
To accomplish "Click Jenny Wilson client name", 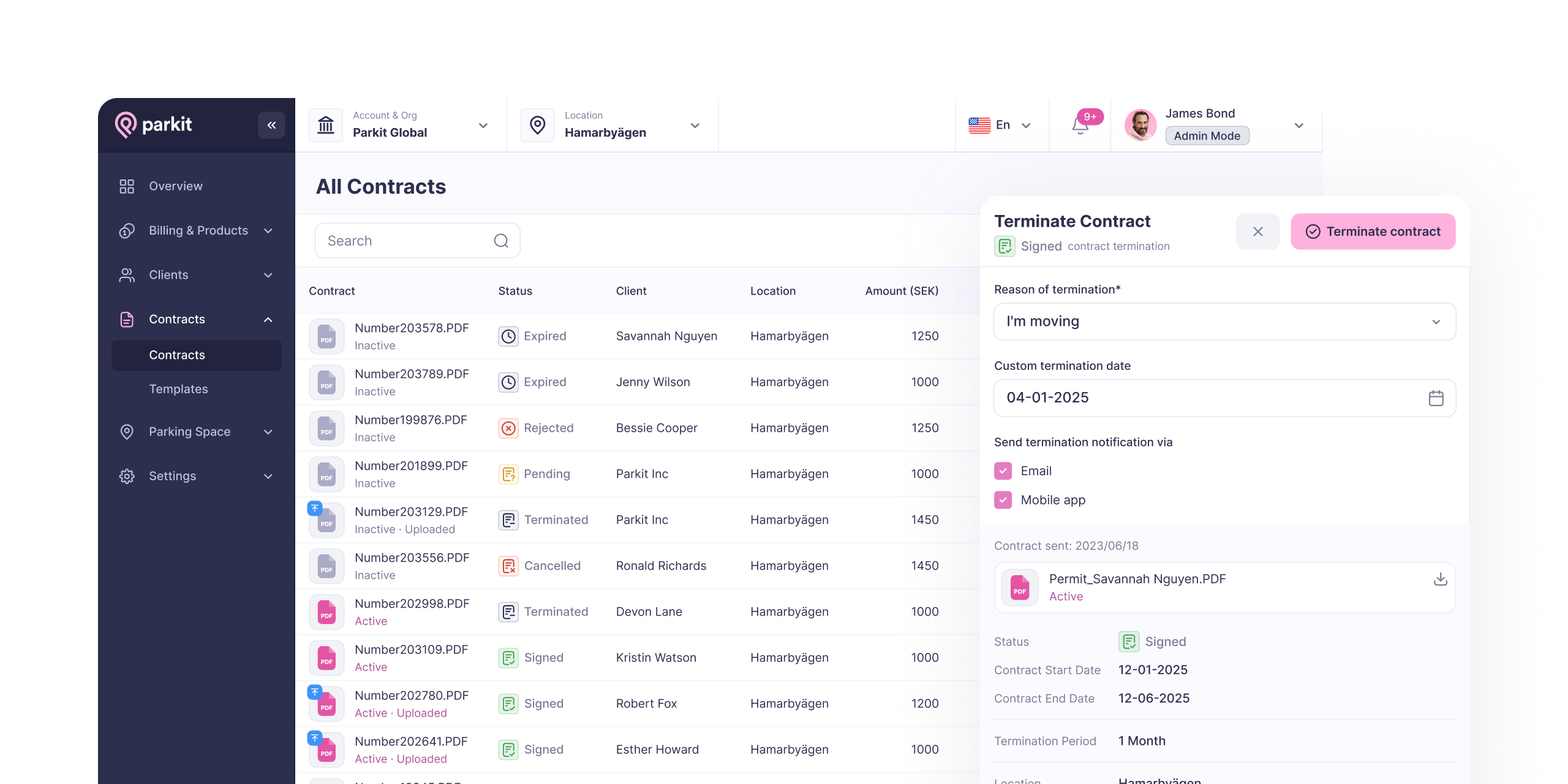I will [x=653, y=382].
